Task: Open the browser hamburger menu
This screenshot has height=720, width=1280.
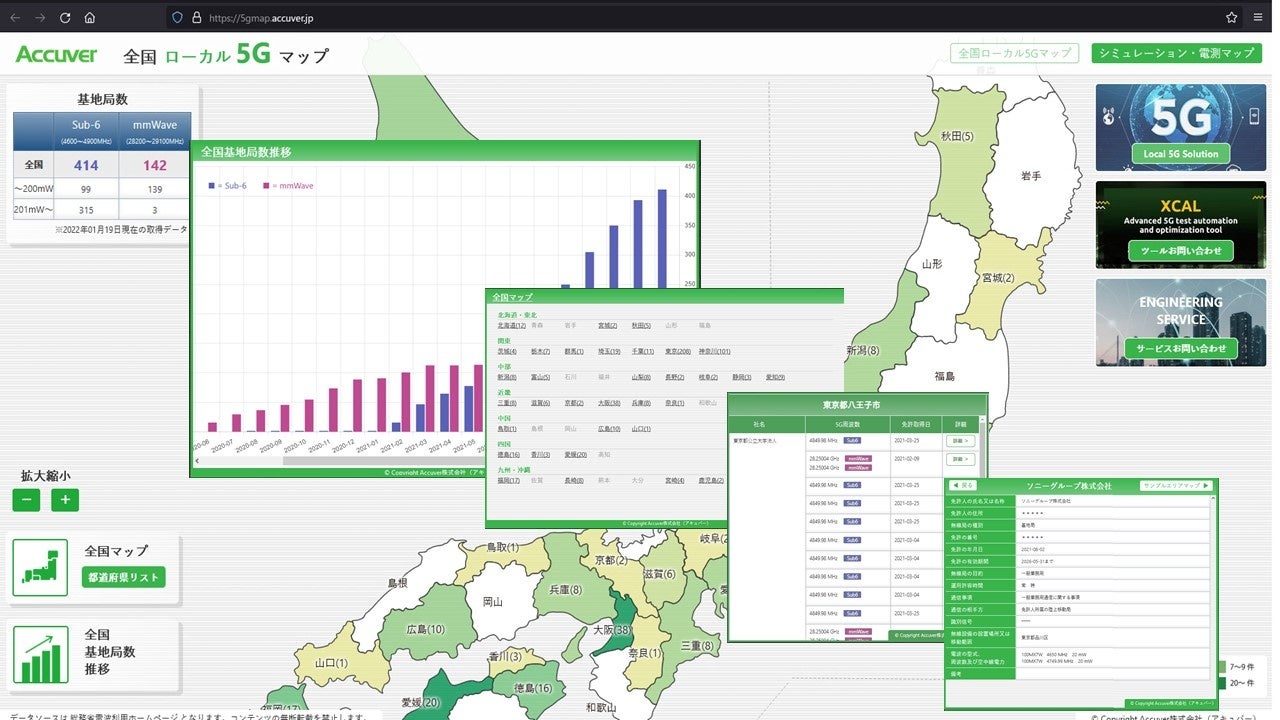Action: 1258,17
